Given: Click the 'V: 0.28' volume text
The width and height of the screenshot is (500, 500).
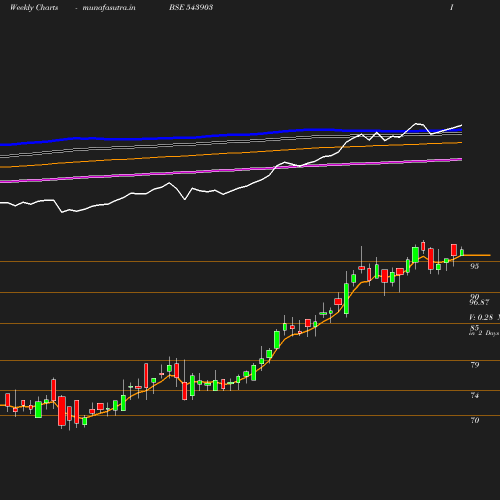Looking at the screenshot, I should click(481, 317).
